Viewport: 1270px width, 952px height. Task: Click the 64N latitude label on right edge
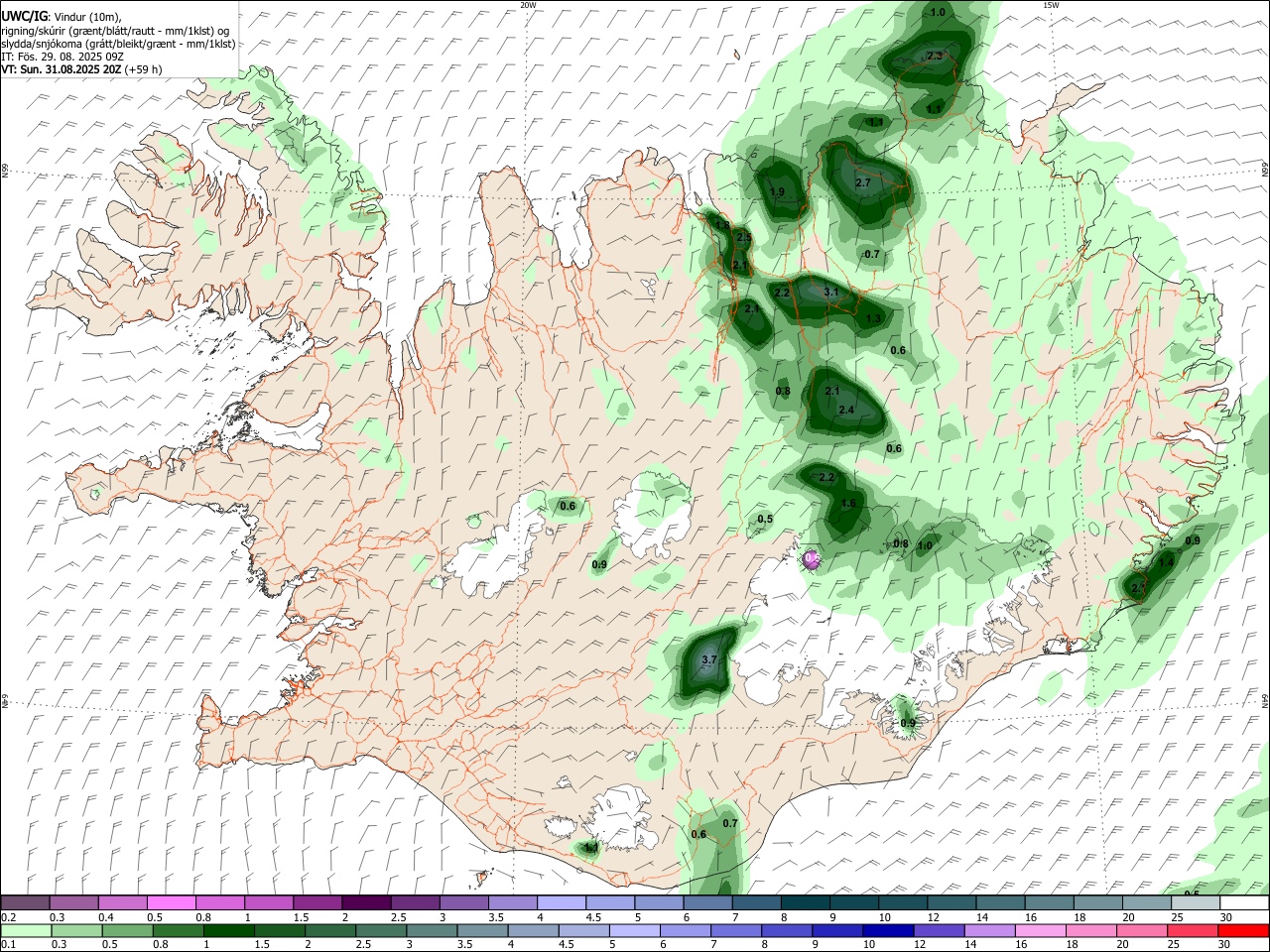click(x=1265, y=699)
